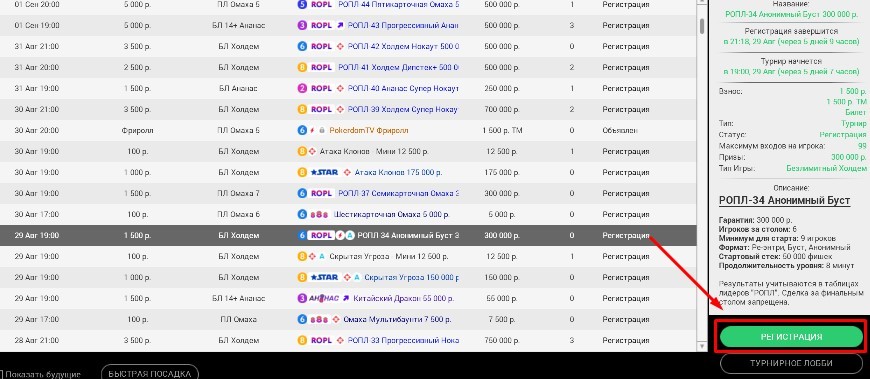
Task: Select the PokerdomTV Фриролл tournament
Action: pos(368,130)
